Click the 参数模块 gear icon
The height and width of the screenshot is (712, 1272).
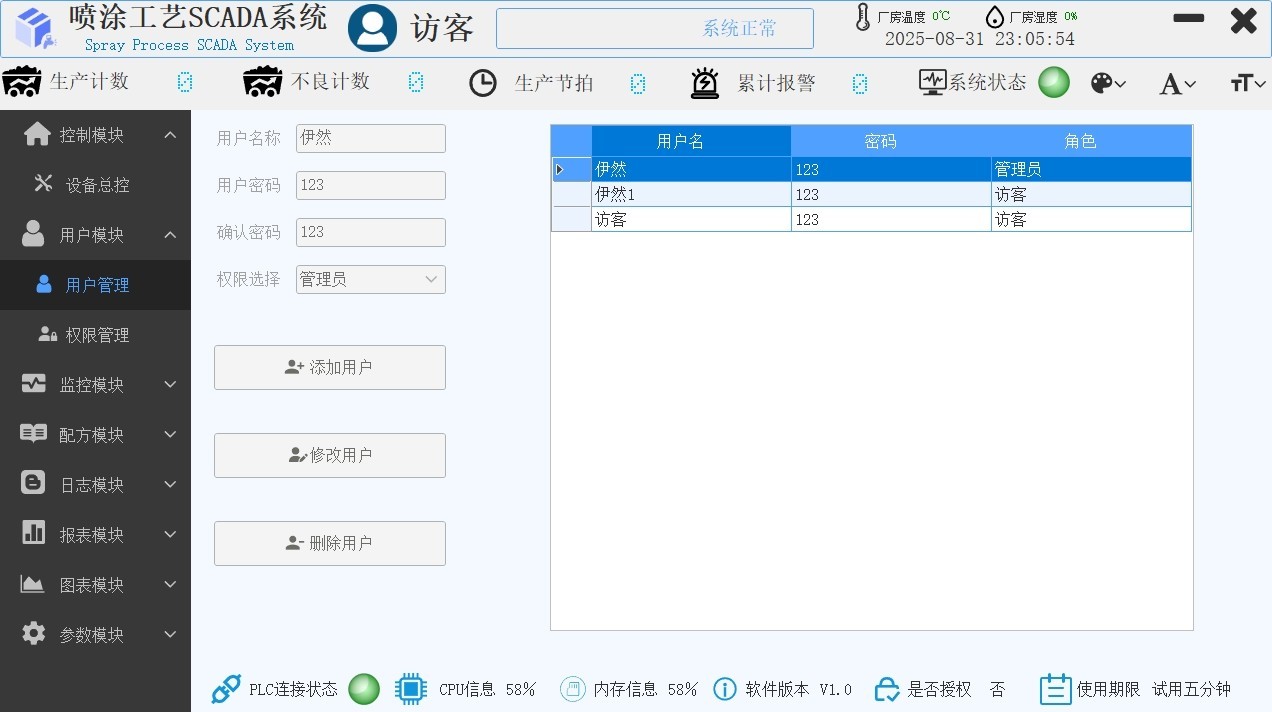click(x=34, y=633)
